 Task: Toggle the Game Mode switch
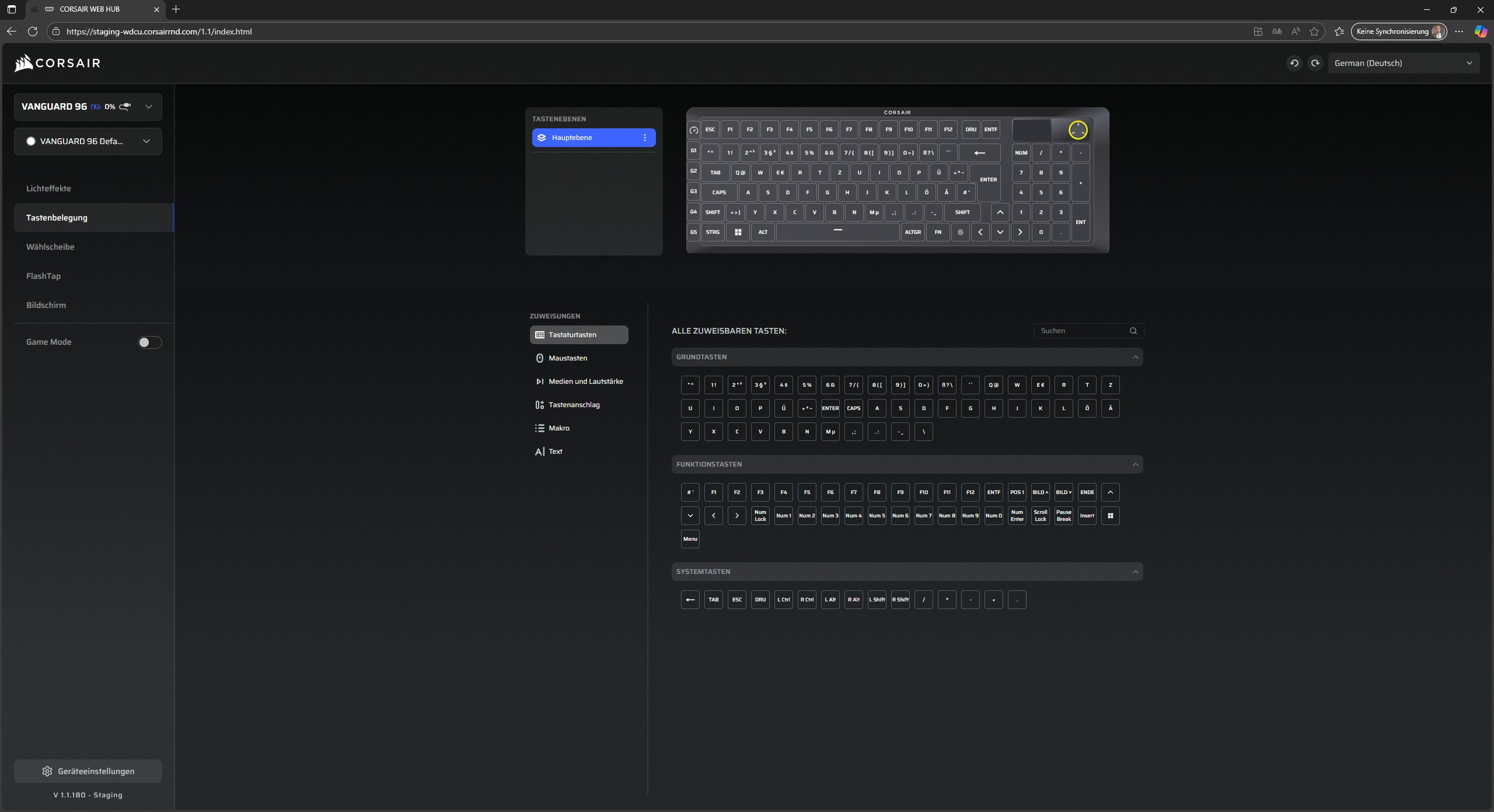pos(149,342)
